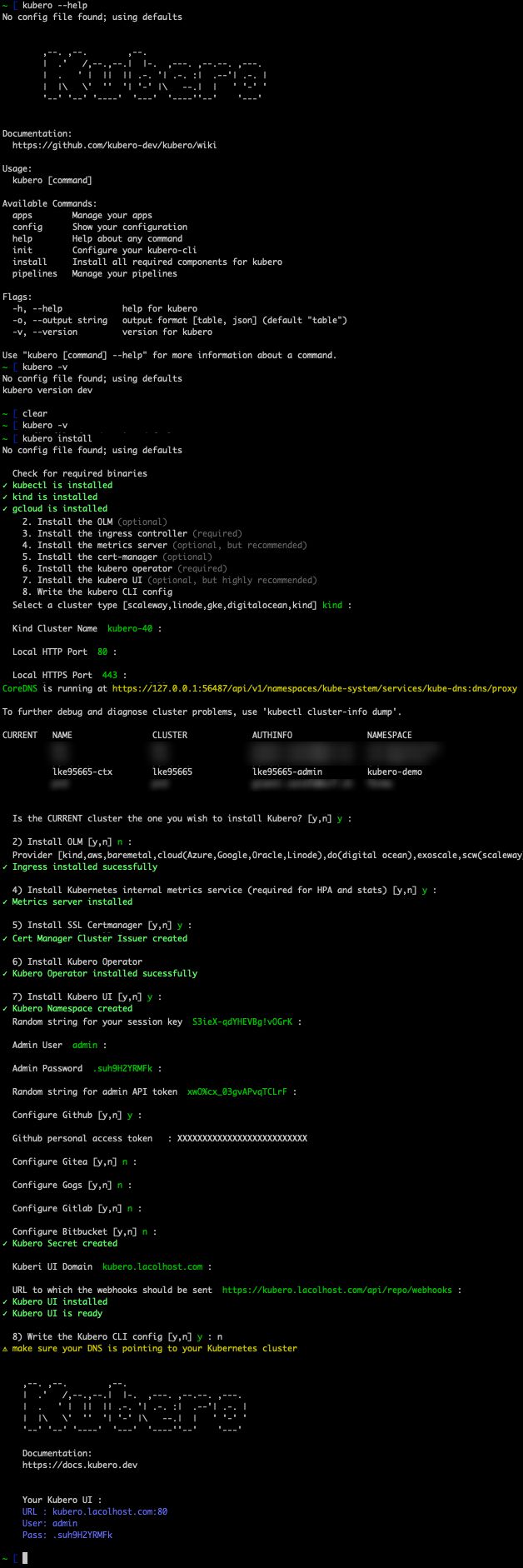Click the Github personal access token X string

tap(242, 1138)
